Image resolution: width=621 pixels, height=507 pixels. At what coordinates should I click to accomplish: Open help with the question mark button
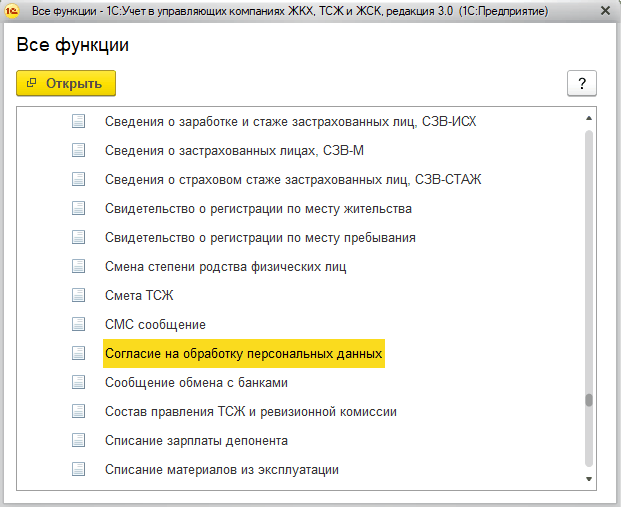581,83
